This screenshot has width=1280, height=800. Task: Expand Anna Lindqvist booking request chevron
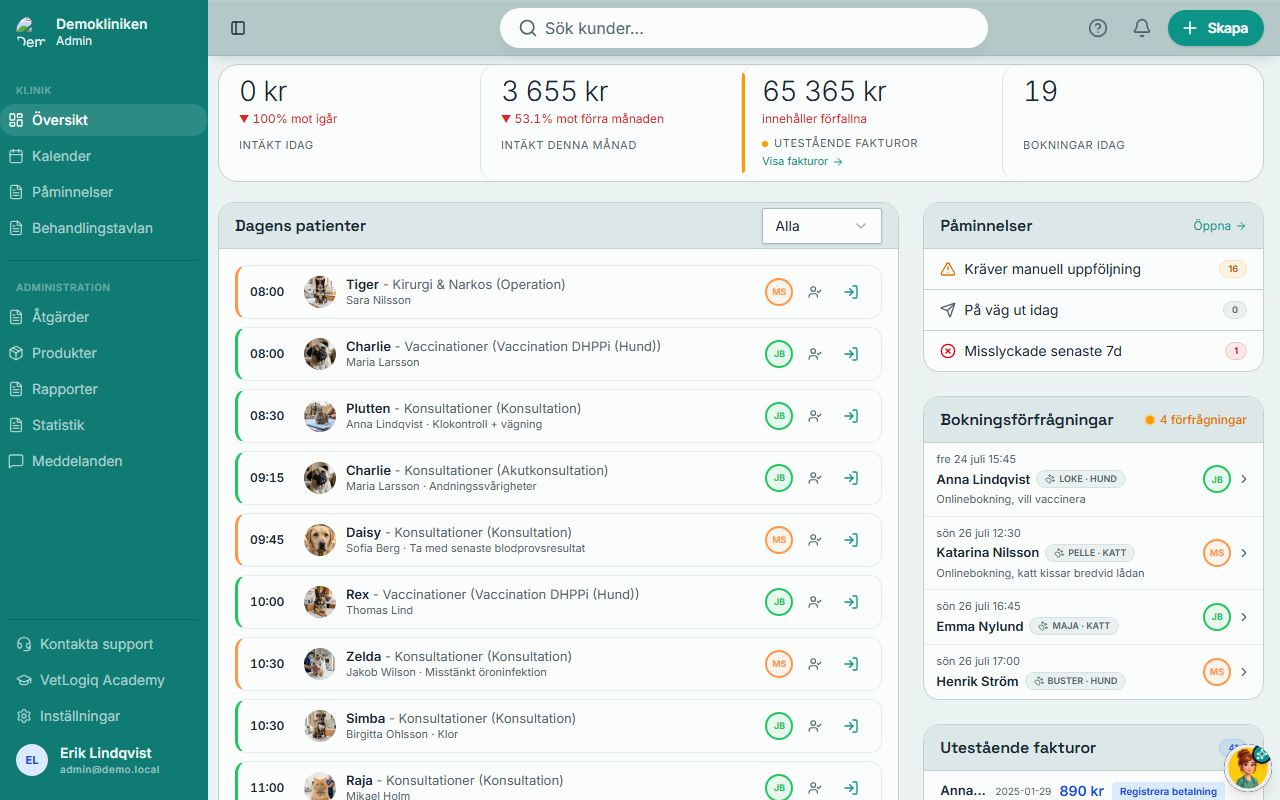(1244, 479)
